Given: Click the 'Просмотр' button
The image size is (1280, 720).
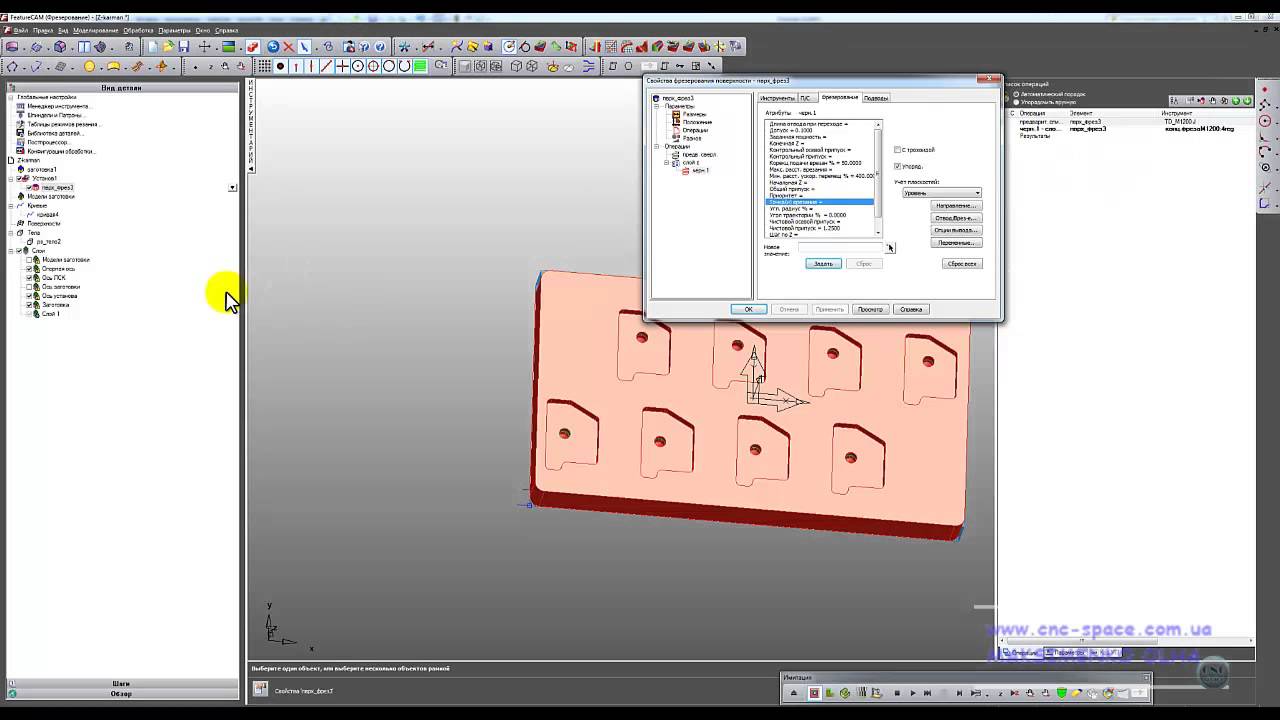Looking at the screenshot, I should [870, 309].
